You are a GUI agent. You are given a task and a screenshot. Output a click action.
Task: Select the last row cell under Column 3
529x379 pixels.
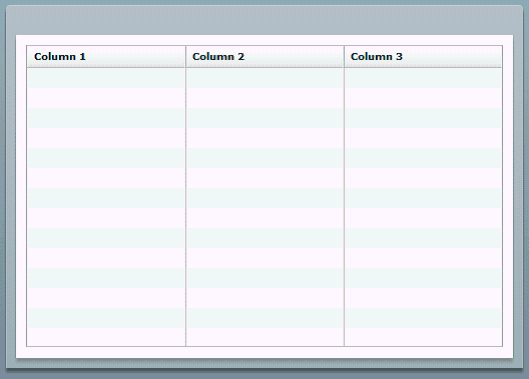pos(423,337)
